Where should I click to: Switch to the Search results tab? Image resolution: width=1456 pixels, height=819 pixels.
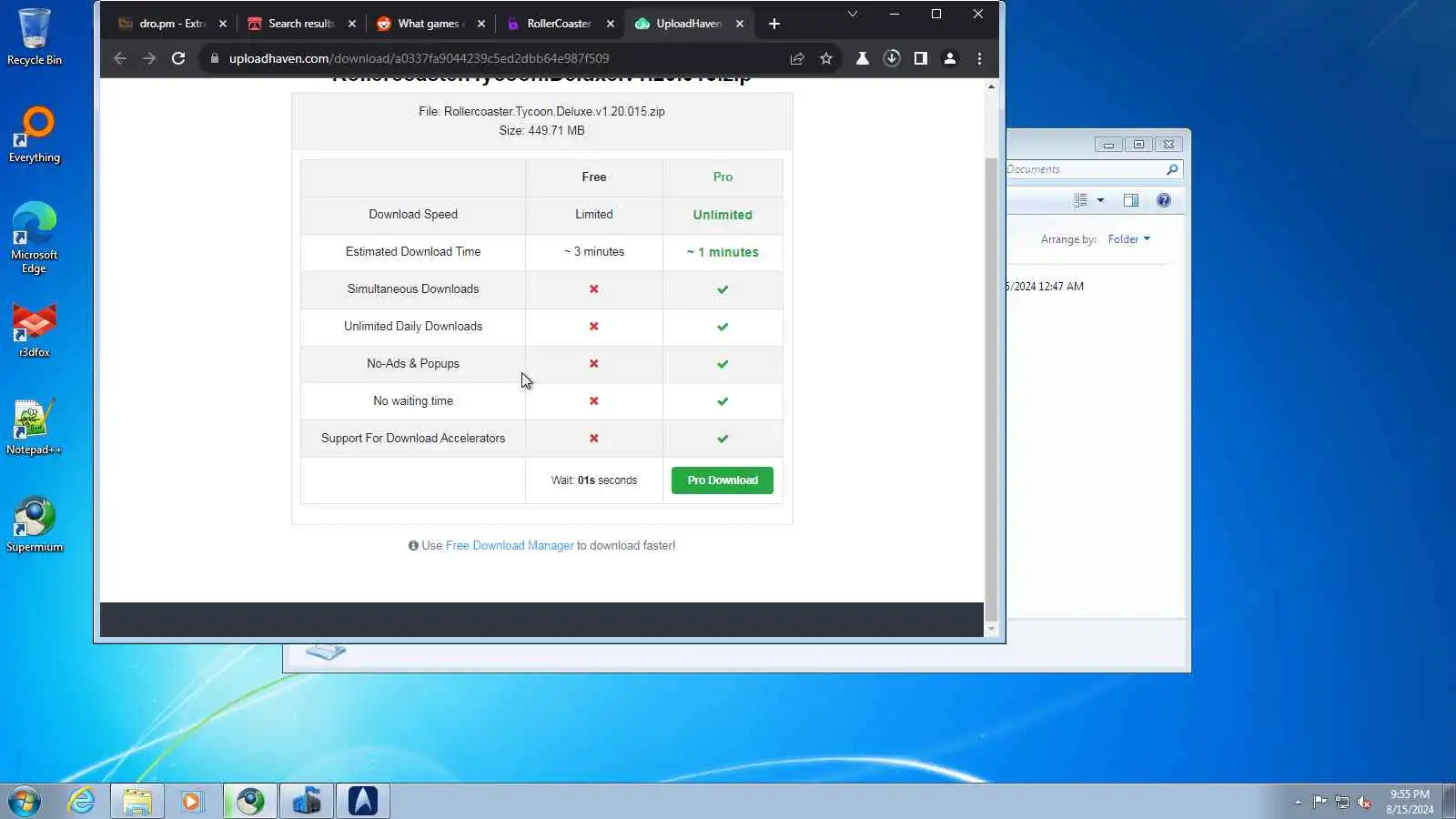[301, 24]
